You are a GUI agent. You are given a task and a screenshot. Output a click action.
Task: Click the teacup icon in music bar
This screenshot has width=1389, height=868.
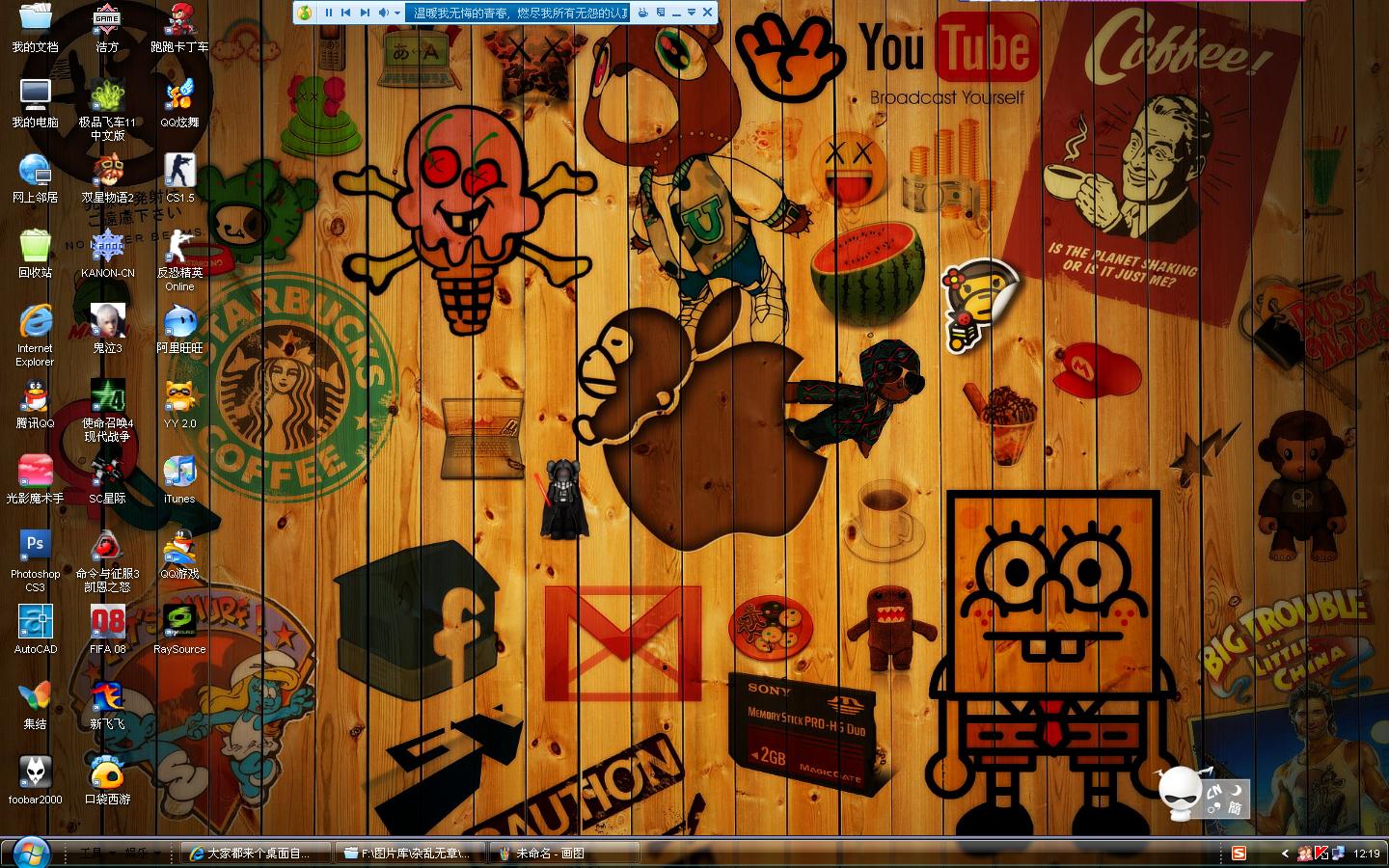(x=642, y=13)
